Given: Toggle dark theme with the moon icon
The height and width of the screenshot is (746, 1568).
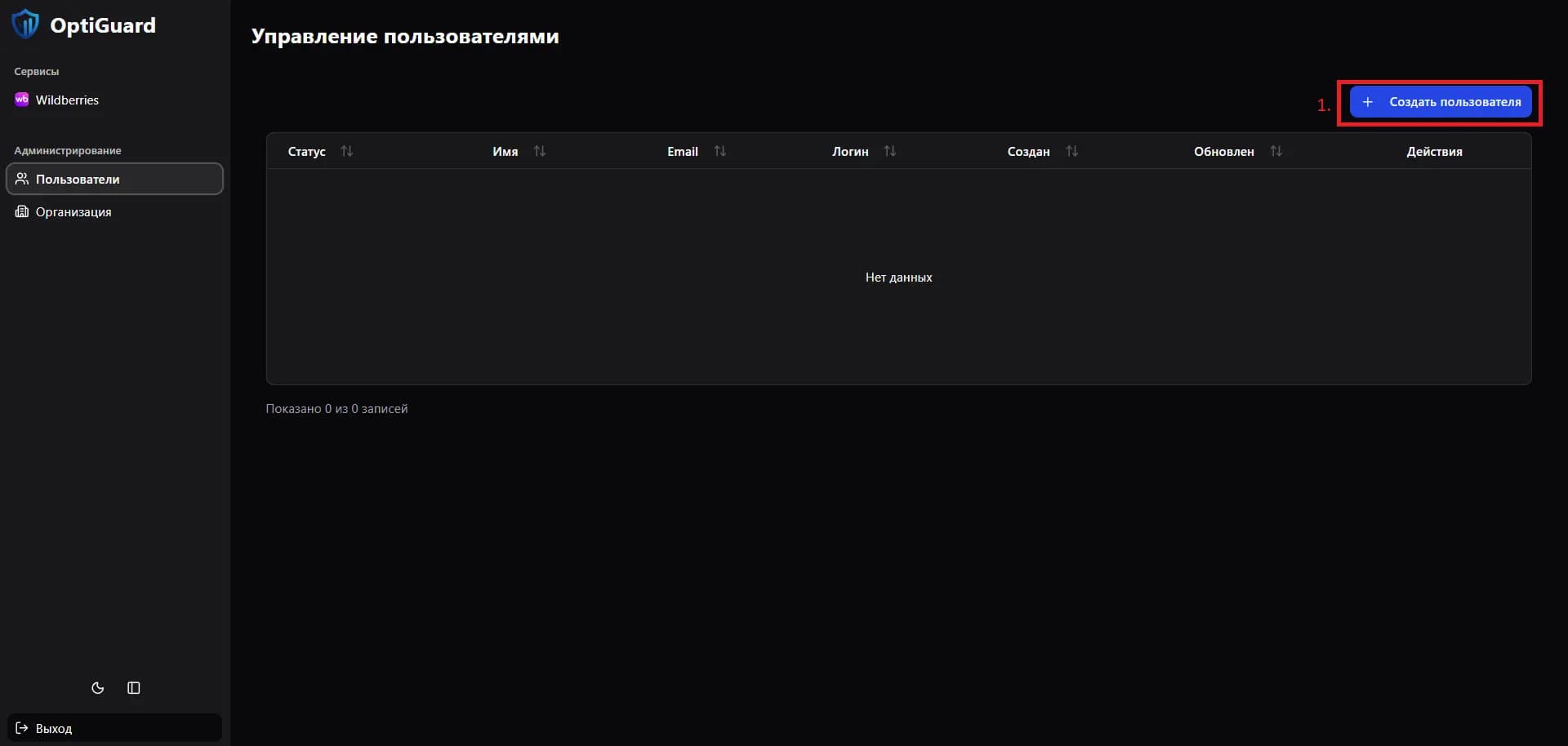Looking at the screenshot, I should 98,688.
